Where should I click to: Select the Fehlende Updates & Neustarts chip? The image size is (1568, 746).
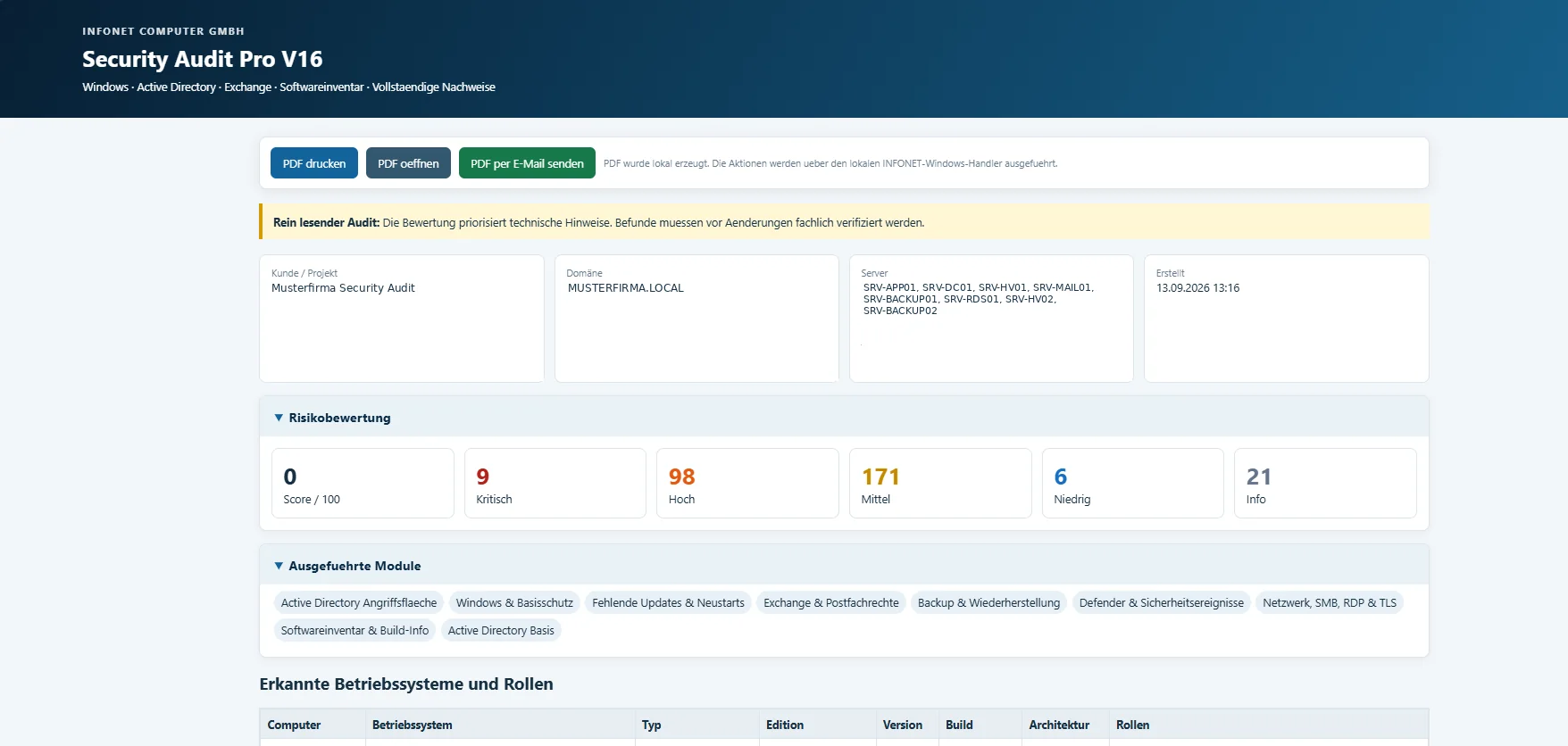pyautogui.click(x=668, y=603)
